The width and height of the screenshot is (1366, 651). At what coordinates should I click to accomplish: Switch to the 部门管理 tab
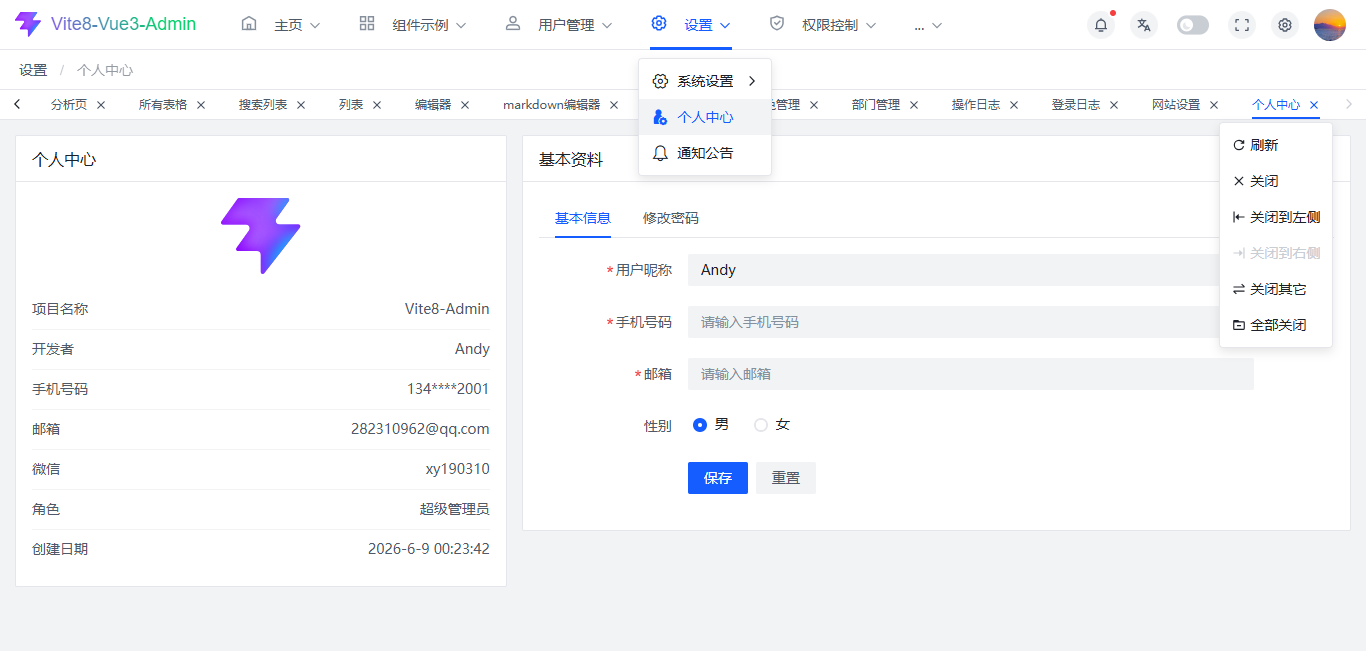click(x=876, y=105)
